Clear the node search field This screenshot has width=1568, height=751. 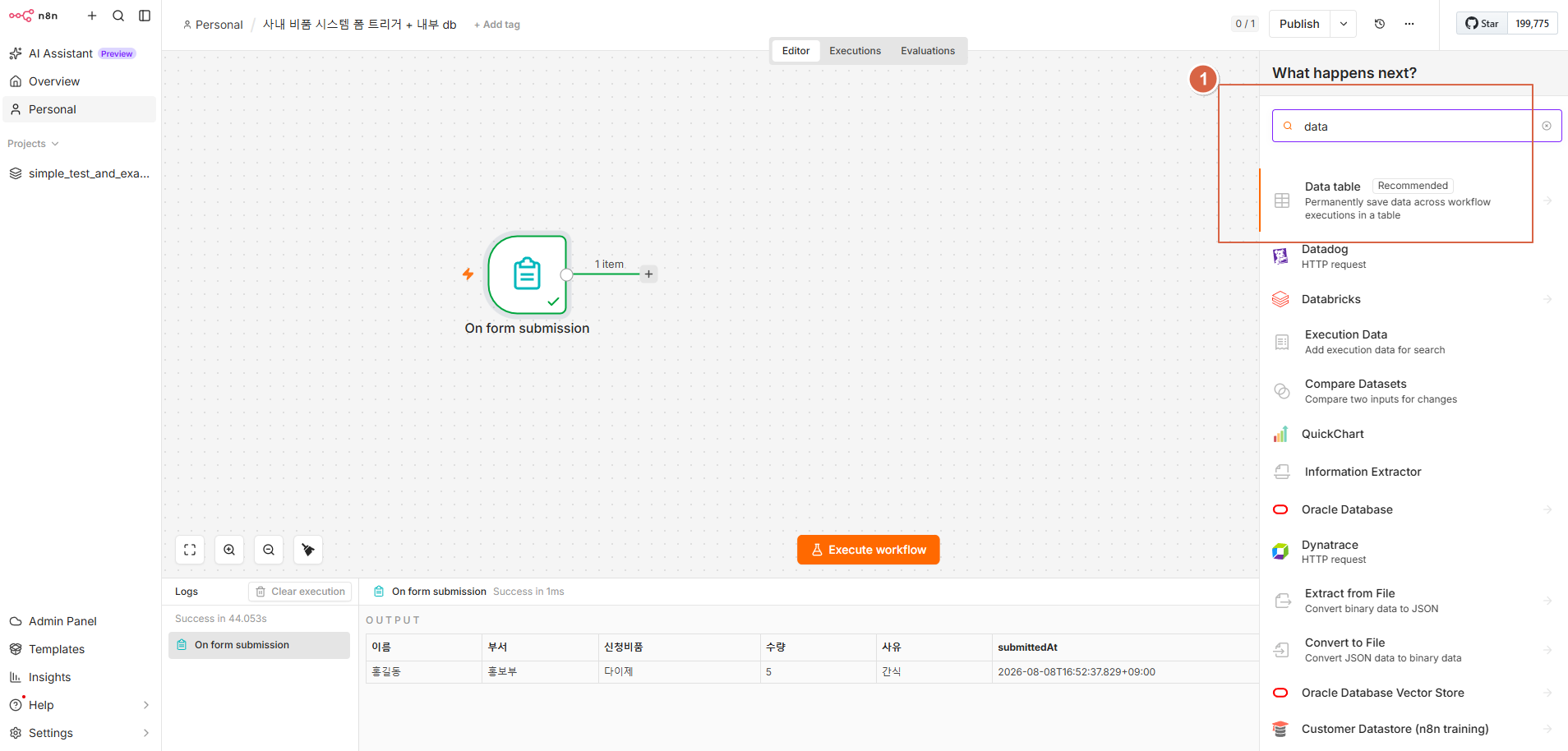(x=1547, y=126)
